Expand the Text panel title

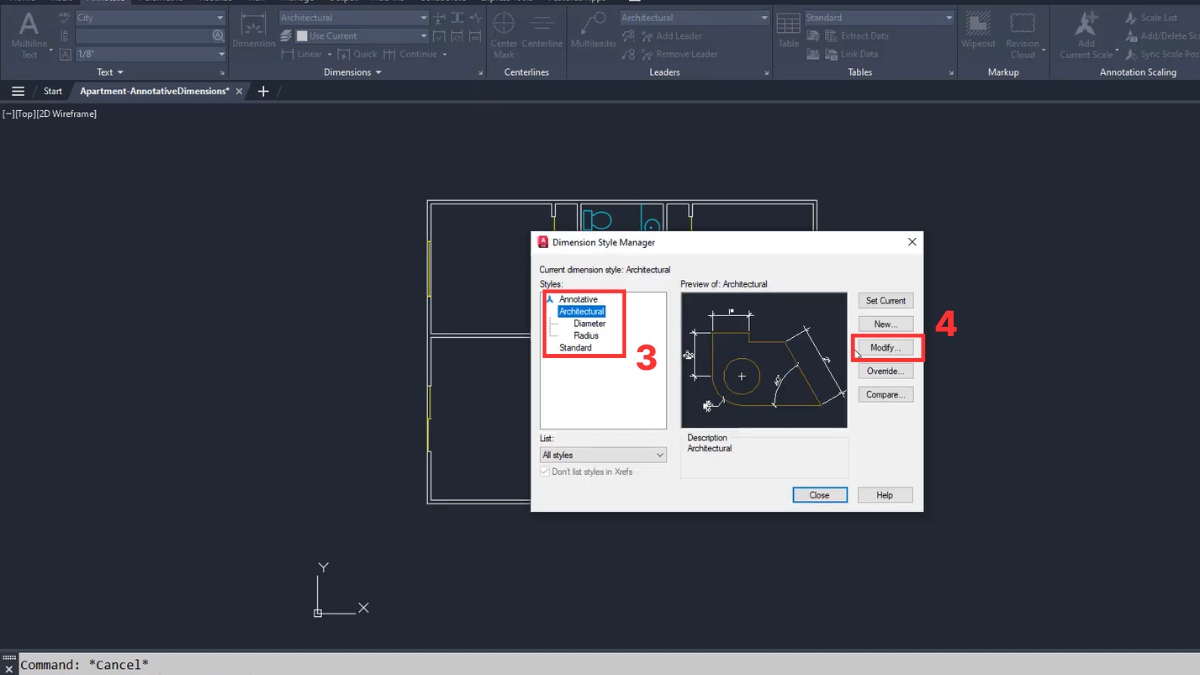click(110, 72)
